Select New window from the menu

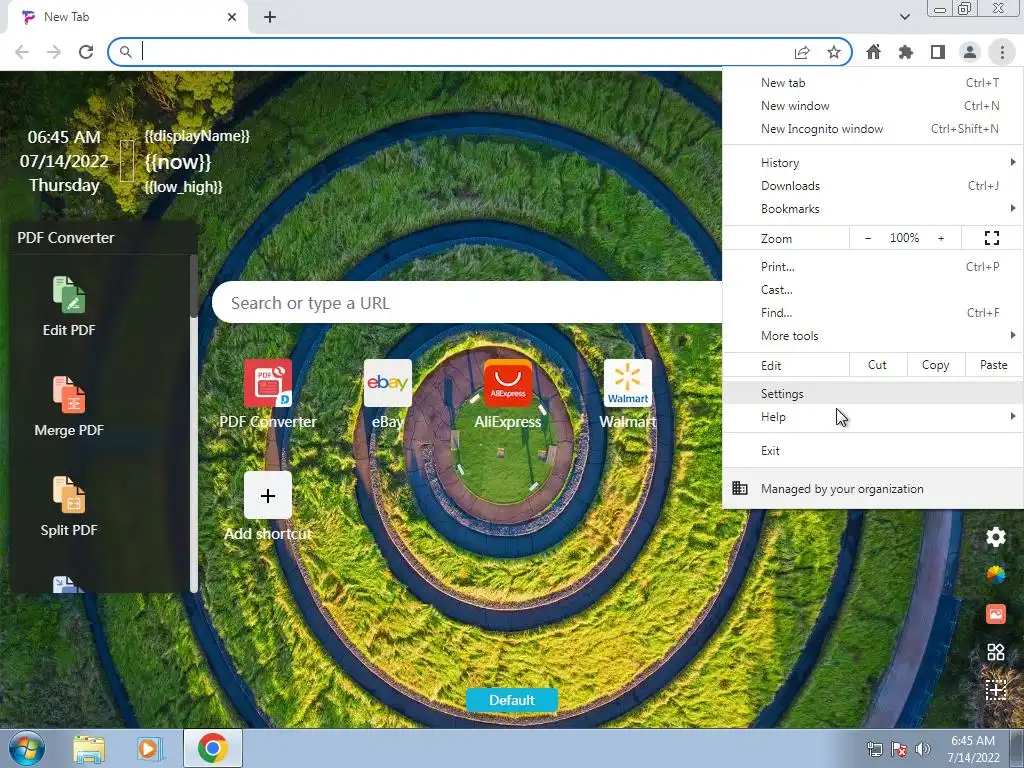click(872, 106)
